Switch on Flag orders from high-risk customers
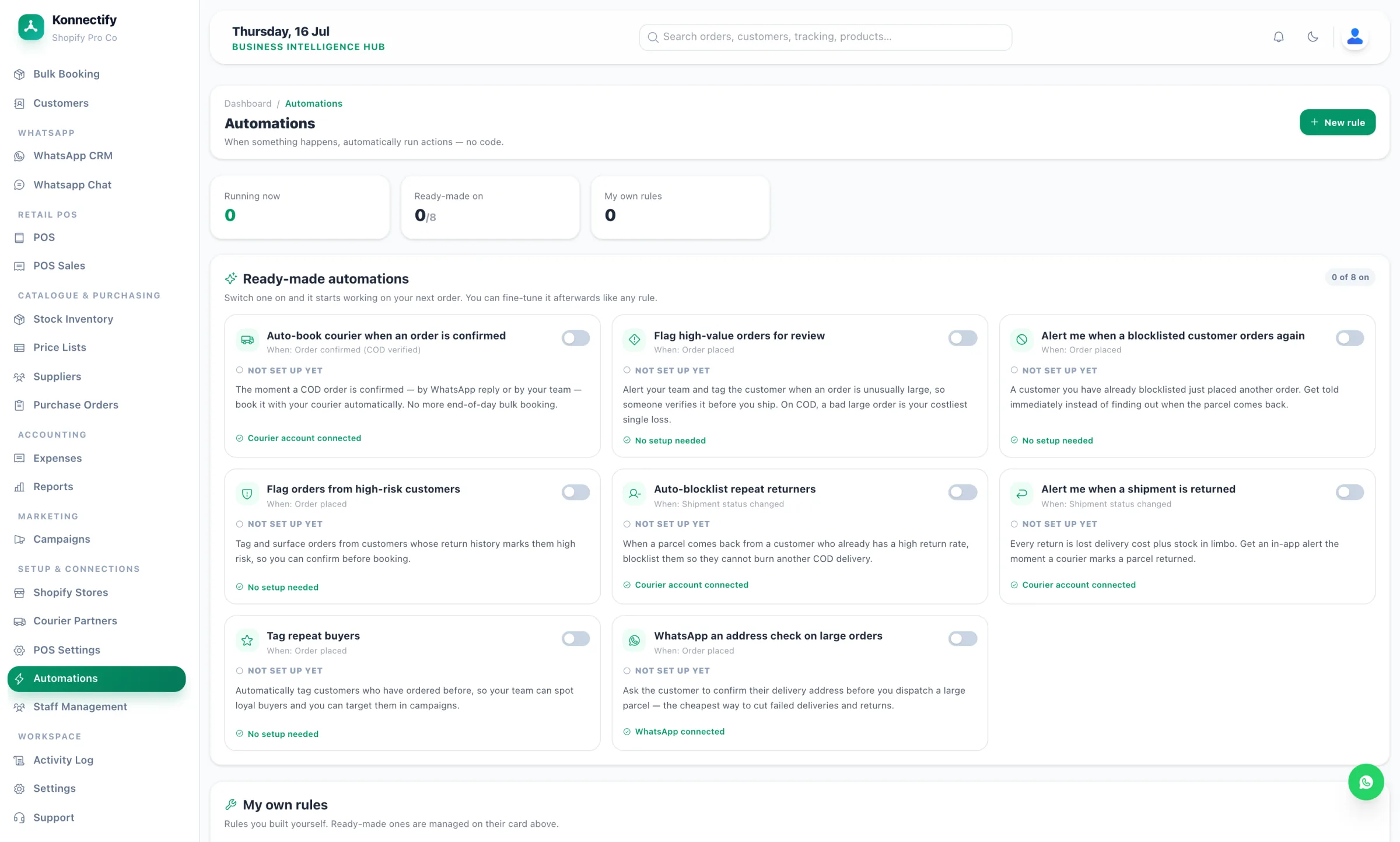Viewport: 1400px width, 842px height. pos(575,492)
